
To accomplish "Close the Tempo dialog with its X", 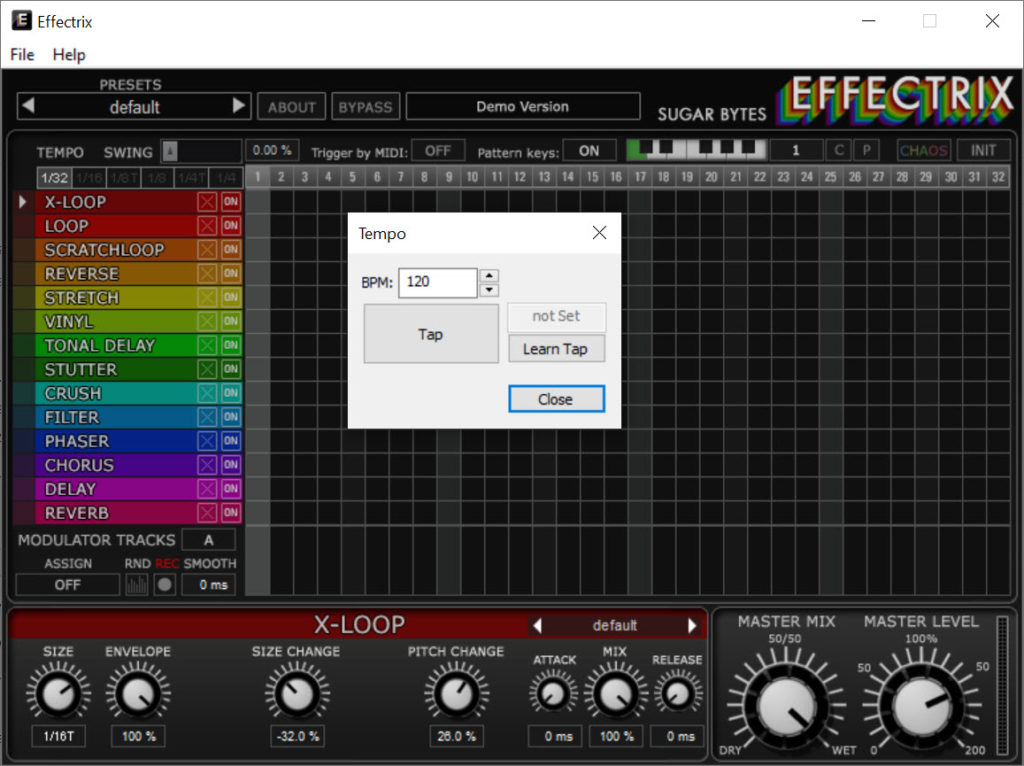I will click(x=599, y=233).
